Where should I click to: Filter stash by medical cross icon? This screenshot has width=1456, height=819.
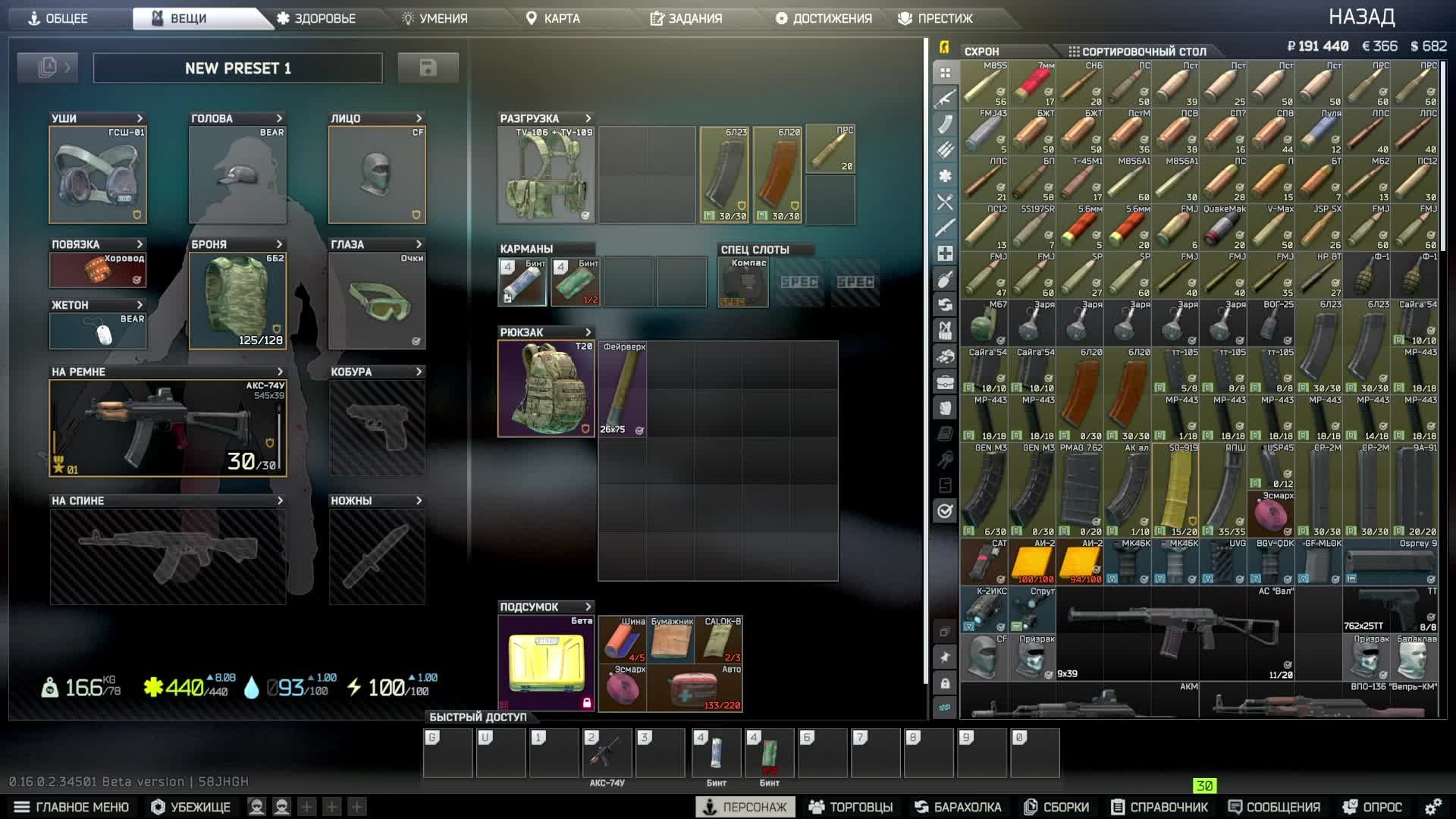(945, 253)
